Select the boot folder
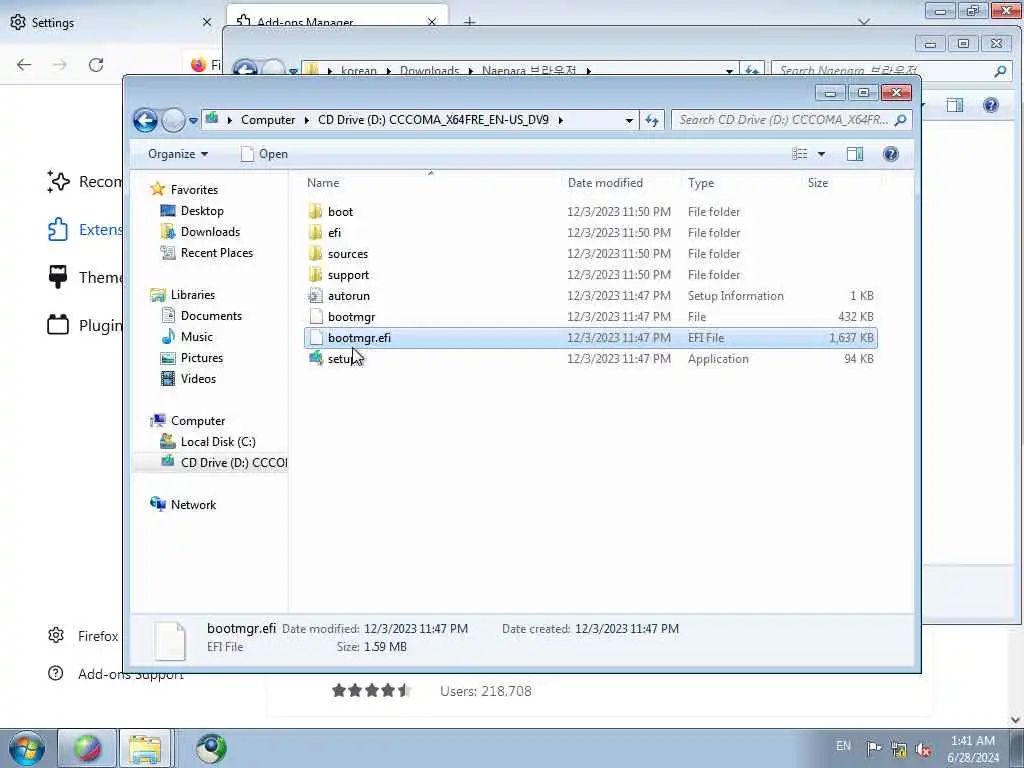 click(x=340, y=212)
